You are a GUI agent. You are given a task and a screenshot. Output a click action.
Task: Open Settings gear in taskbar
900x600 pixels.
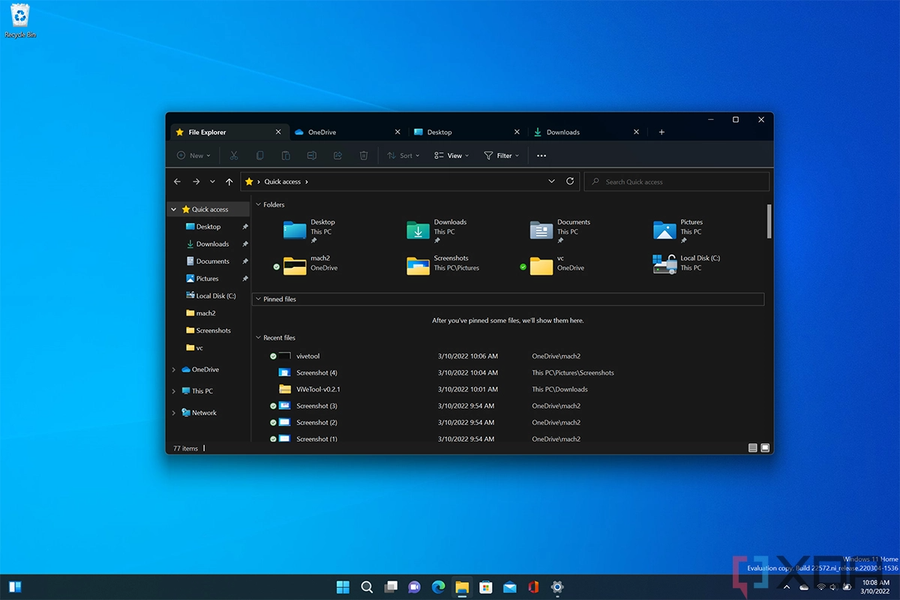(557, 587)
